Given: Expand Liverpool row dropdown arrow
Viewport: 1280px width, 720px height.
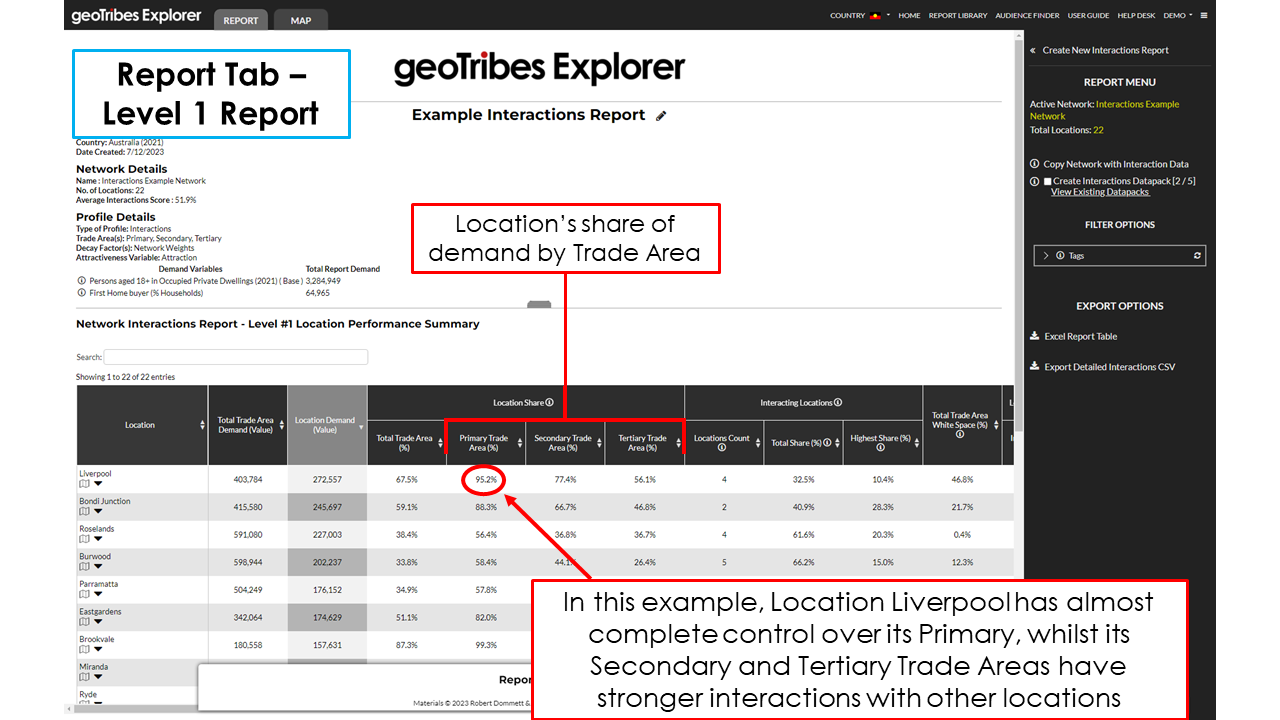Looking at the screenshot, I should pyautogui.click(x=98, y=484).
